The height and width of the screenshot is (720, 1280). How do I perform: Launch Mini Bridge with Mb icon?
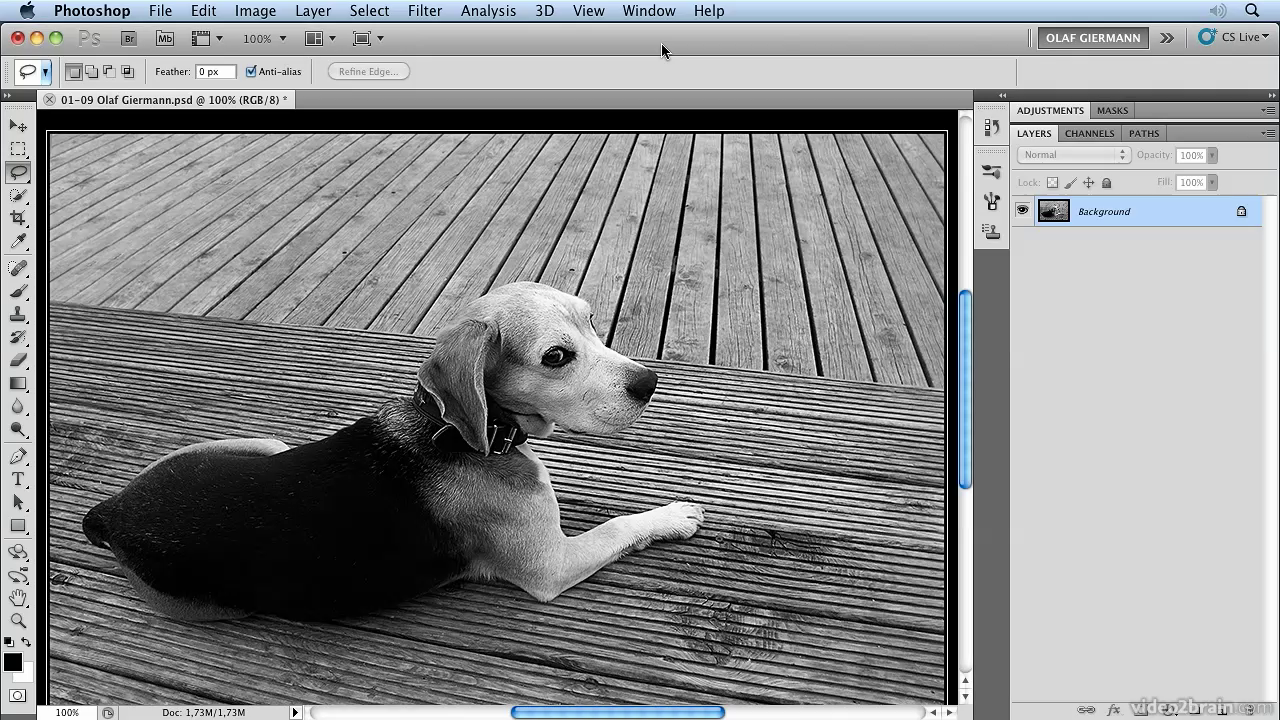click(165, 38)
